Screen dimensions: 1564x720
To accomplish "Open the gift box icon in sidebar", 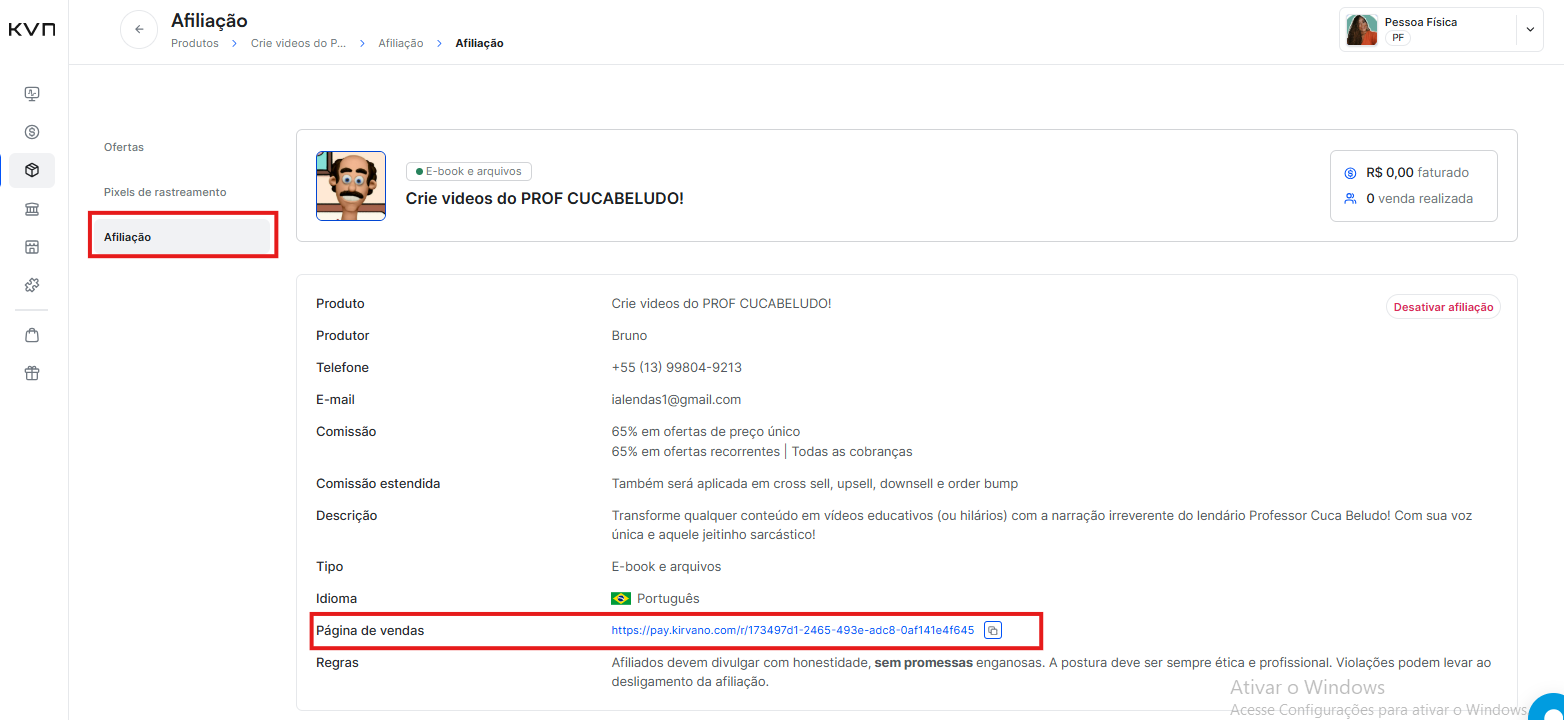I will [32, 373].
